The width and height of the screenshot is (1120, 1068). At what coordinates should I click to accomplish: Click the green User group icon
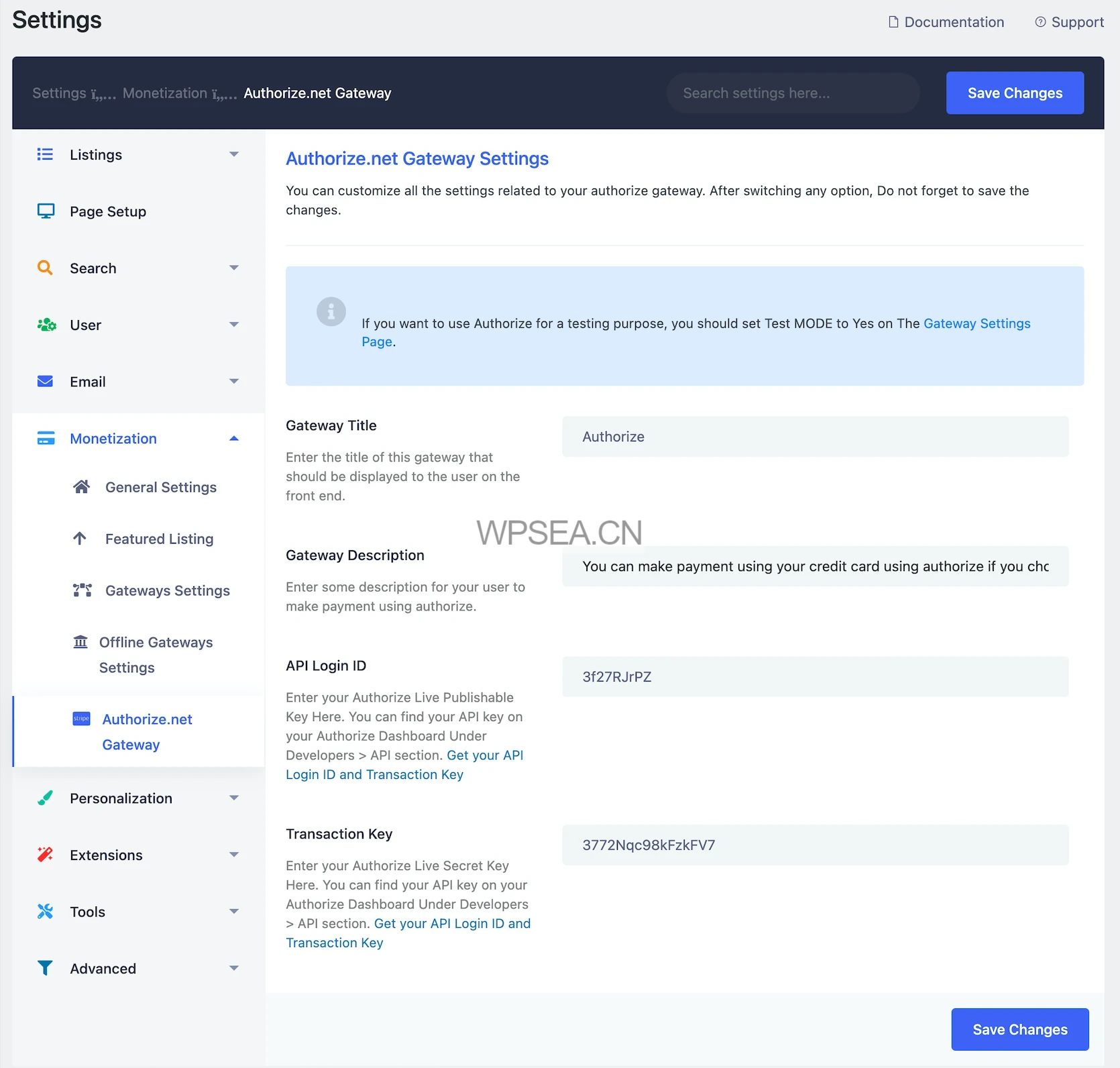(46, 325)
